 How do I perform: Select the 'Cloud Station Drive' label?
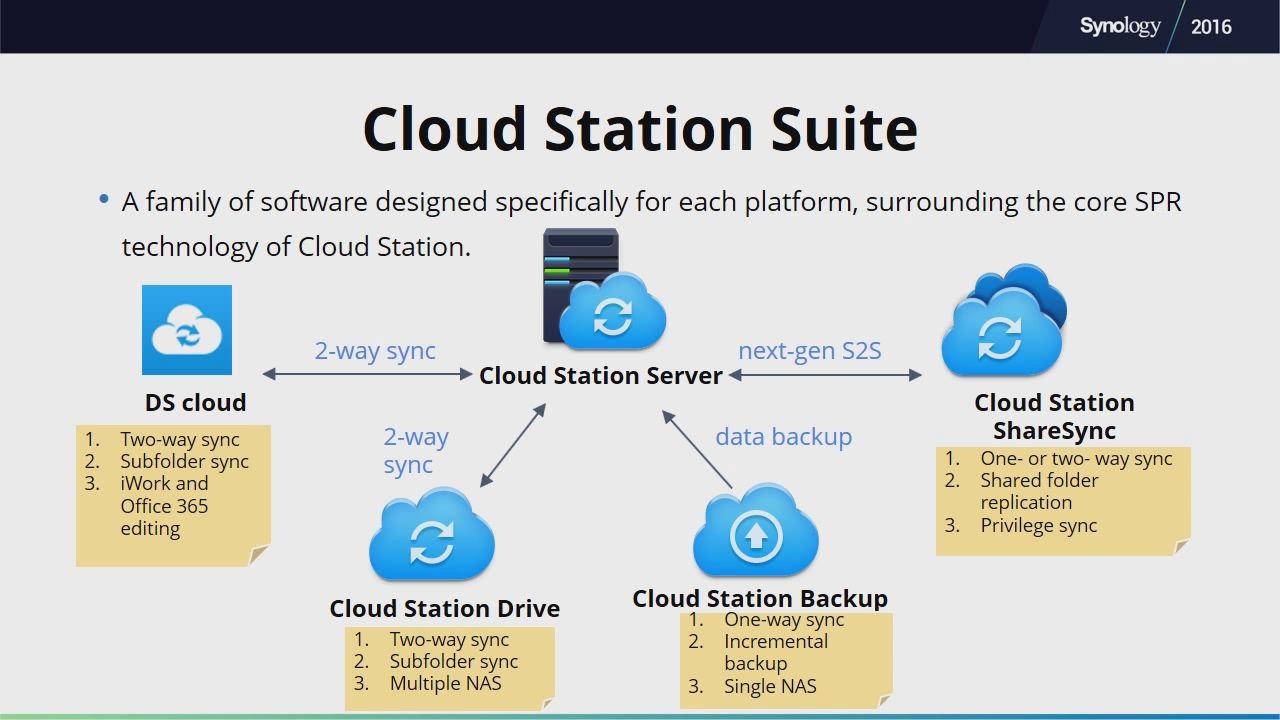pyautogui.click(x=445, y=608)
